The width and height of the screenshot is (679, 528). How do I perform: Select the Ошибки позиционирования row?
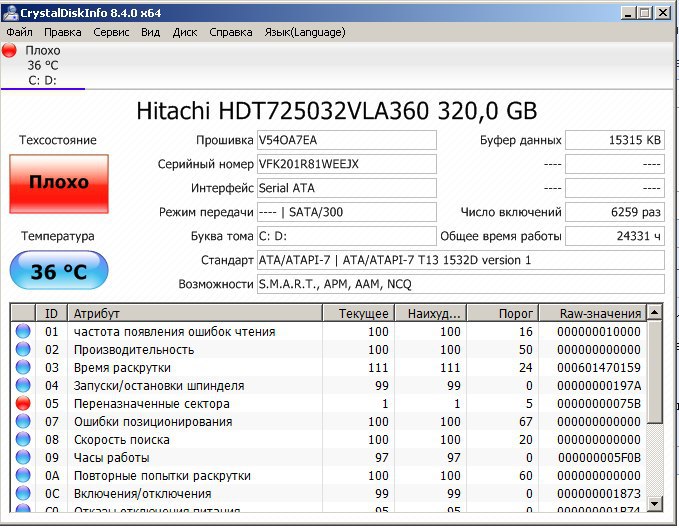coord(328,421)
